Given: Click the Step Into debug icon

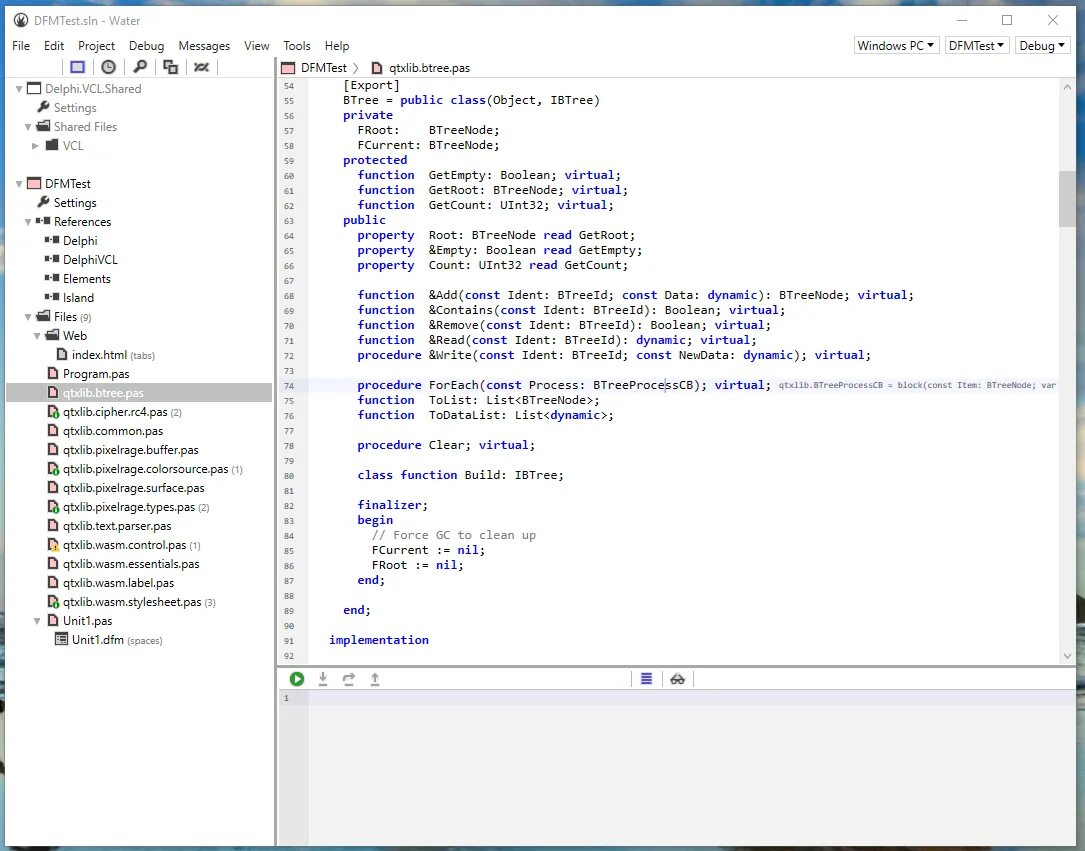Looking at the screenshot, I should pyautogui.click(x=323, y=679).
